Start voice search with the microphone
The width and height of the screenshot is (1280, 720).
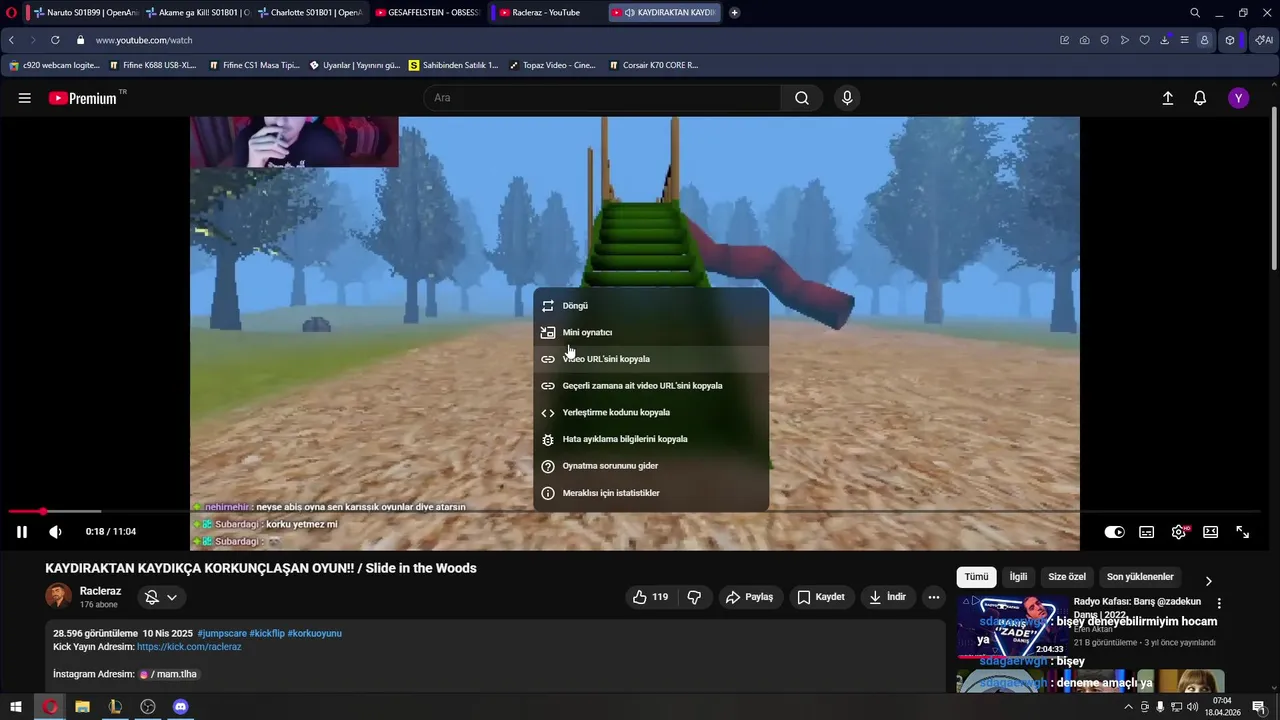pyautogui.click(x=847, y=98)
